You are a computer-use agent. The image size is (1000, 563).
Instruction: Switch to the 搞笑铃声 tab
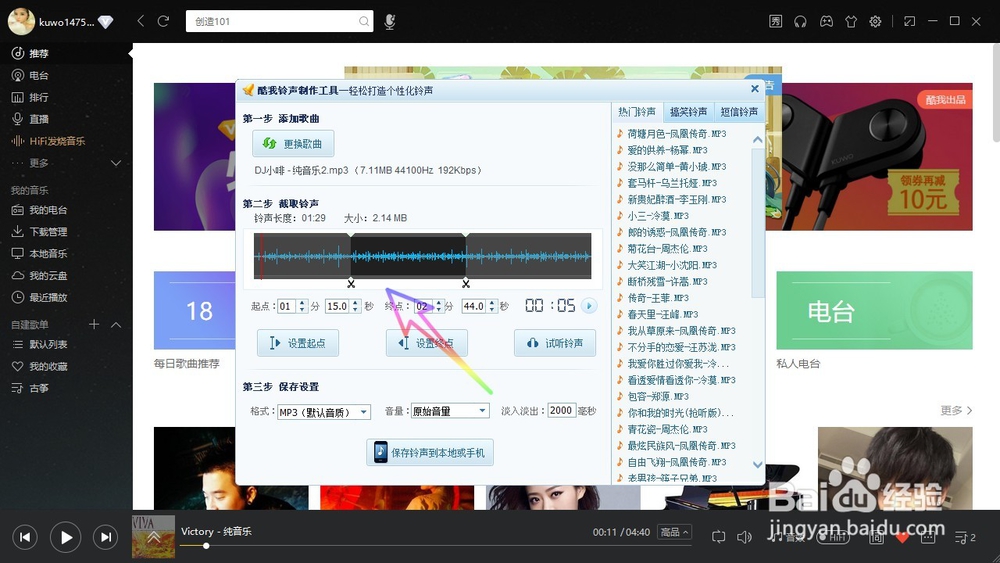pos(688,112)
